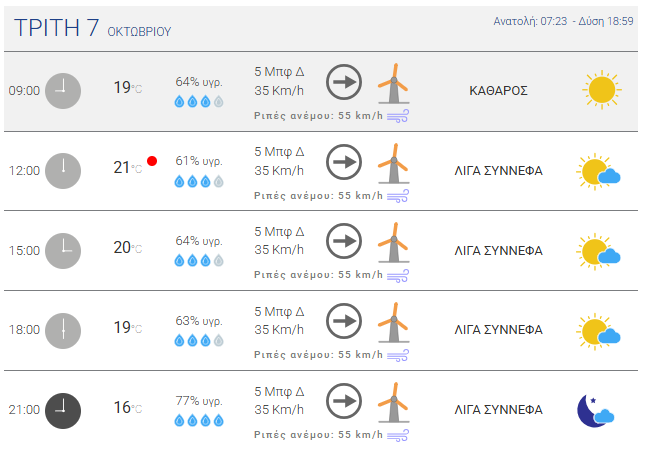The image size is (648, 450).
Task: Click the moon and cloud icon at 21:00
Action: 595,409
